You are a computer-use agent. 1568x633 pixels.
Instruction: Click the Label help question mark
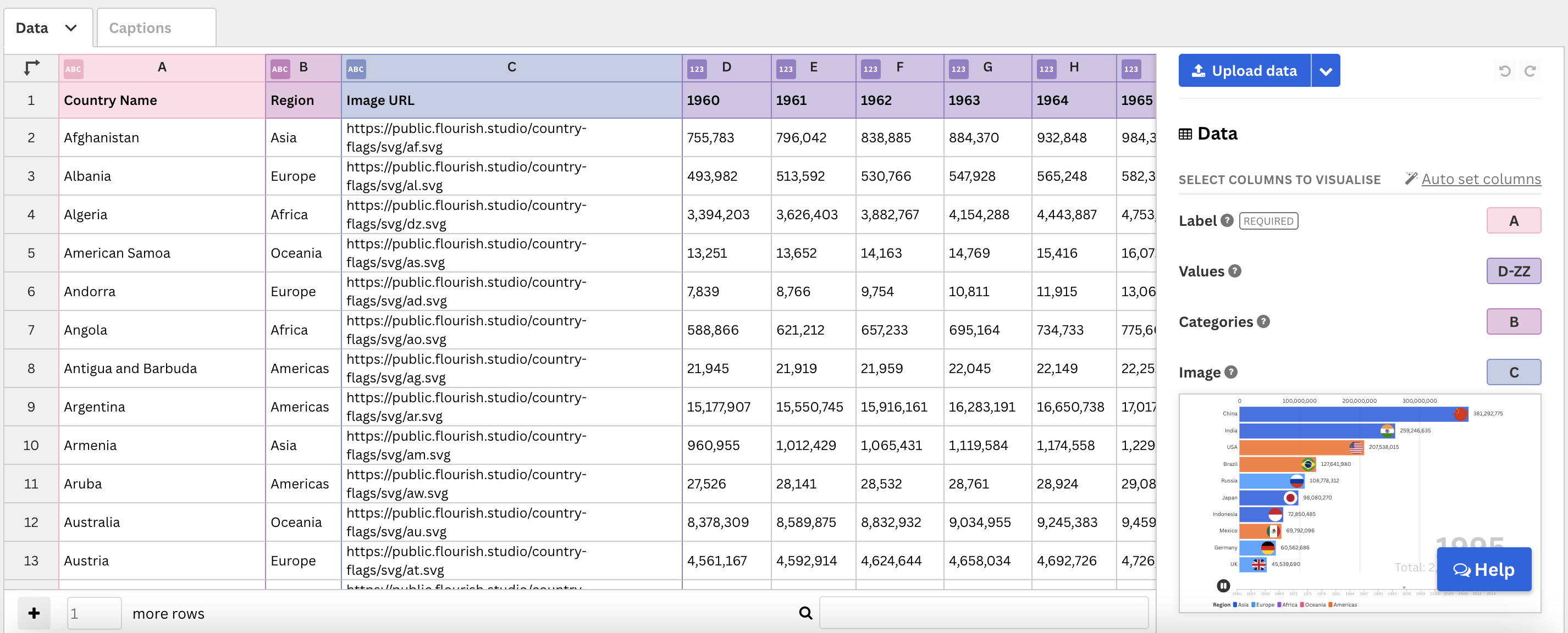coord(1227,220)
